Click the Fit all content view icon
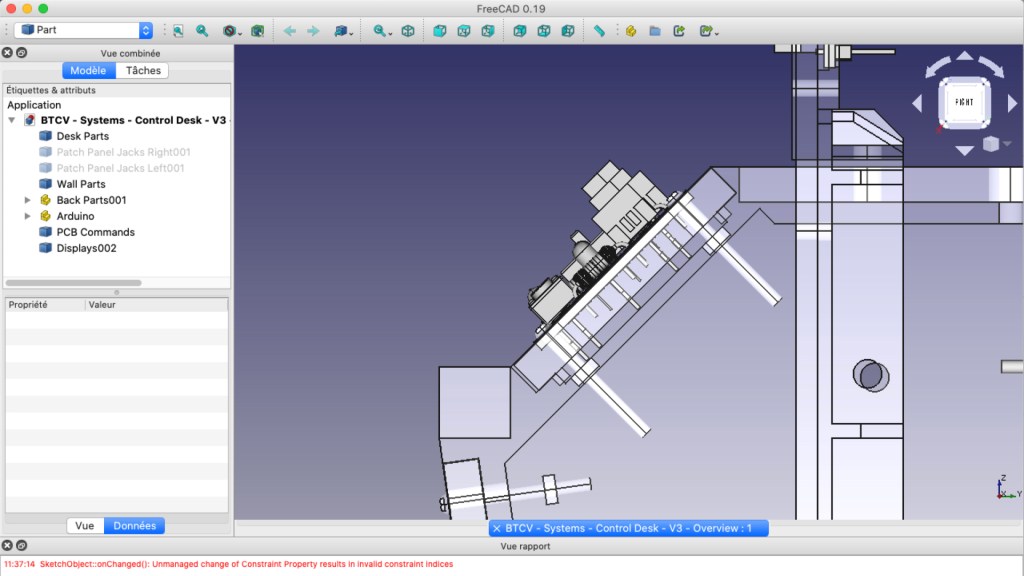Image resolution: width=1024 pixels, height=576 pixels. click(178, 31)
